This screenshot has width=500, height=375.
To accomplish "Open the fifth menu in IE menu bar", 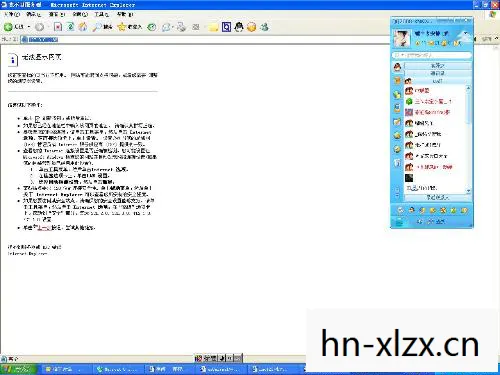I will (102, 14).
